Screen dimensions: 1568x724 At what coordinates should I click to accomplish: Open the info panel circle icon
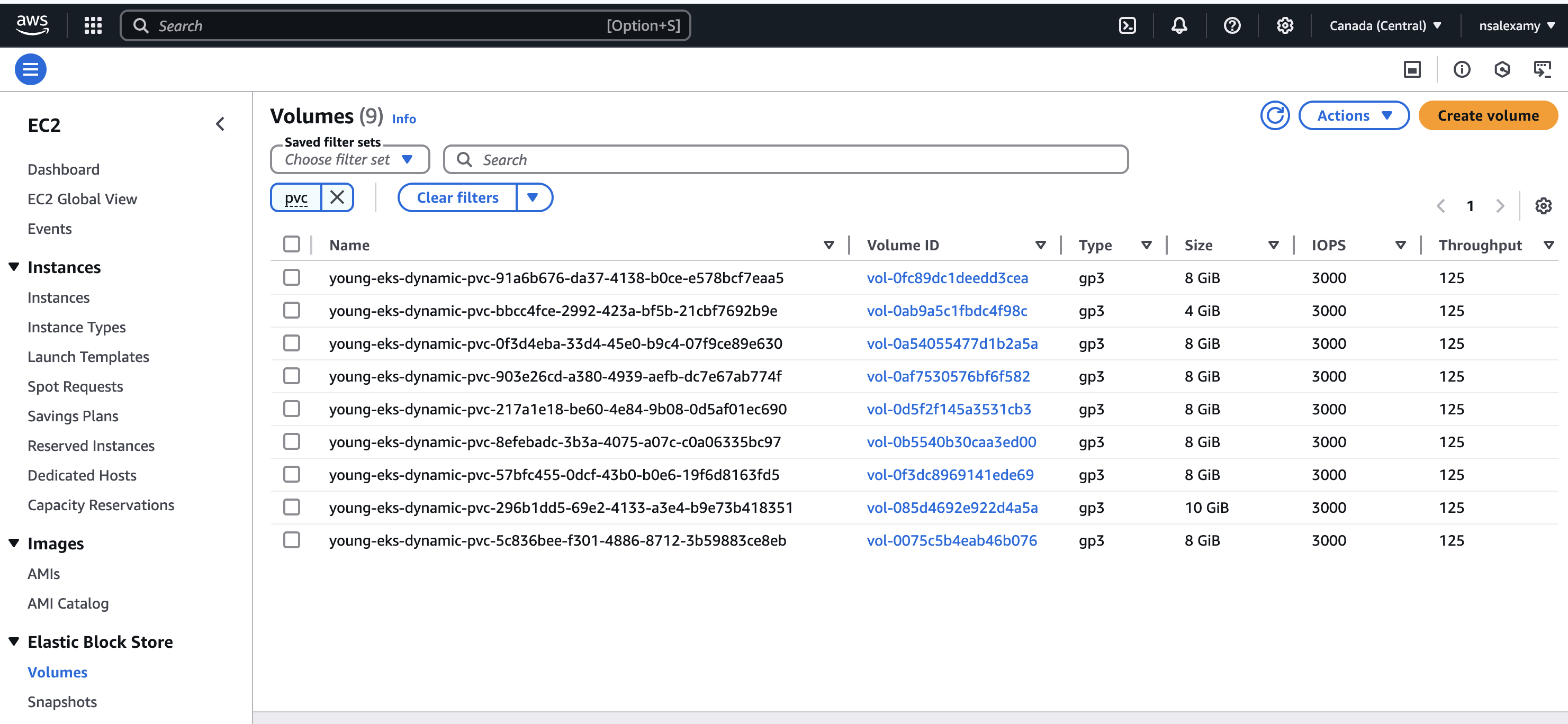[1462, 69]
